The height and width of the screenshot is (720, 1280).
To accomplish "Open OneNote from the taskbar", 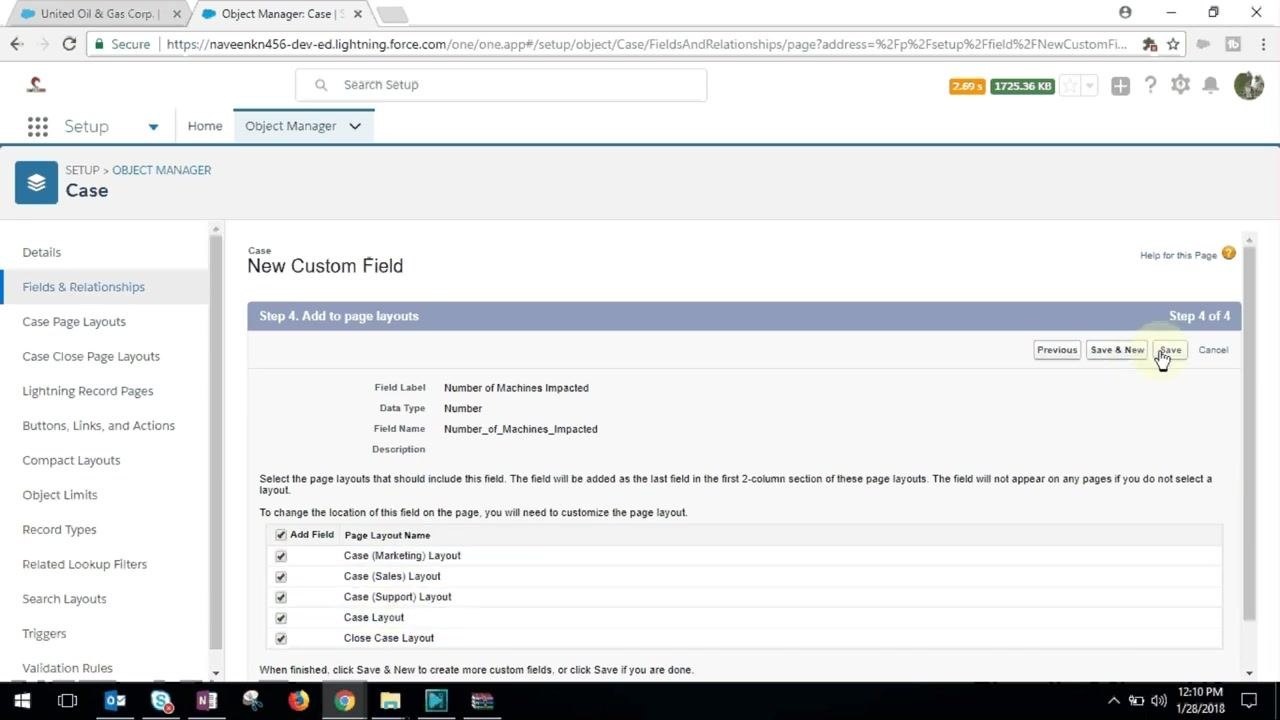I will click(x=207, y=701).
